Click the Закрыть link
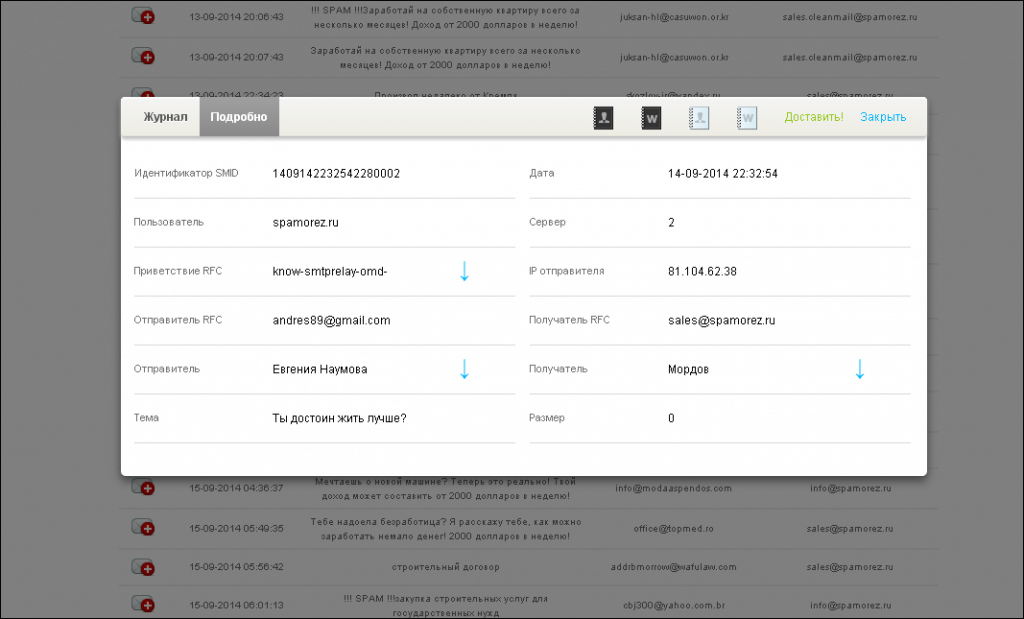Viewport: 1024px width, 619px height. coord(883,117)
